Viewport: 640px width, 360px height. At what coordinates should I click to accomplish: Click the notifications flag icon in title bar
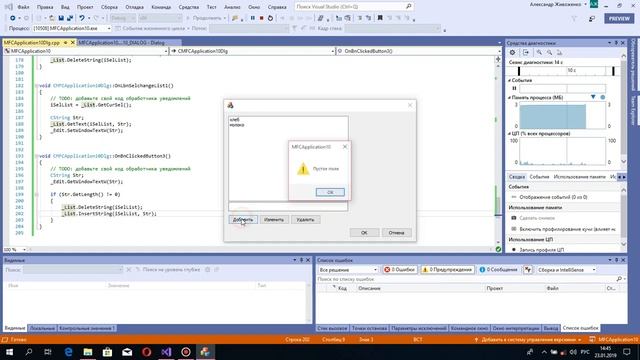pos(574,19)
